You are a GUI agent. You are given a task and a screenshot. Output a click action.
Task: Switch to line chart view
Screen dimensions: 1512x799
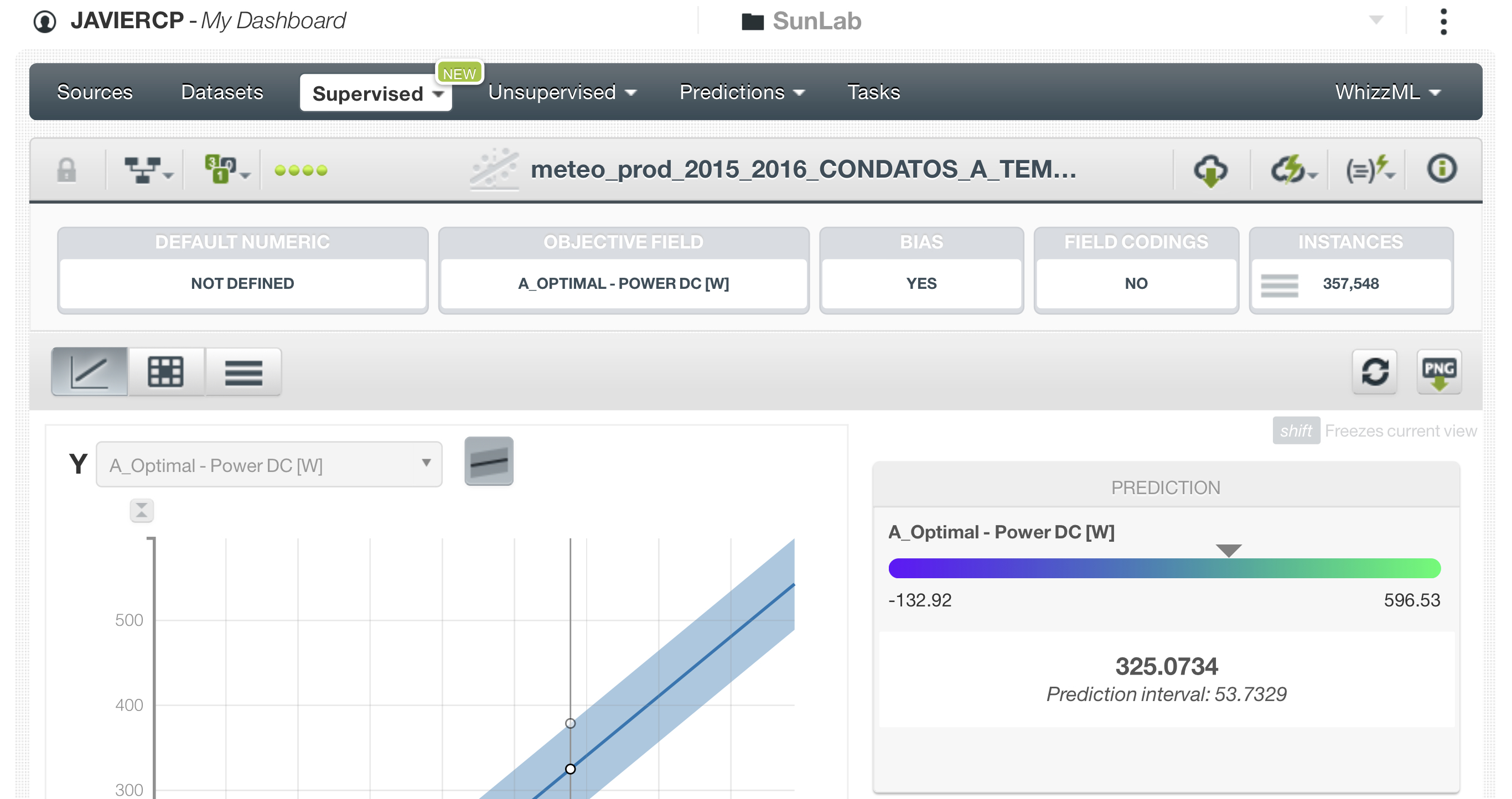(89, 371)
